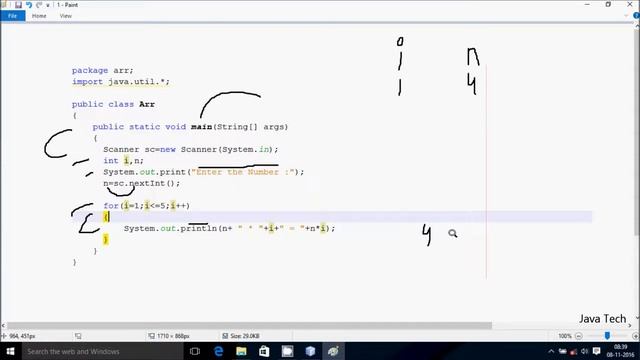640x360 pixels.
Task: Click the Save icon in quick access toolbar
Action: pyautogui.click(x=18, y=5)
